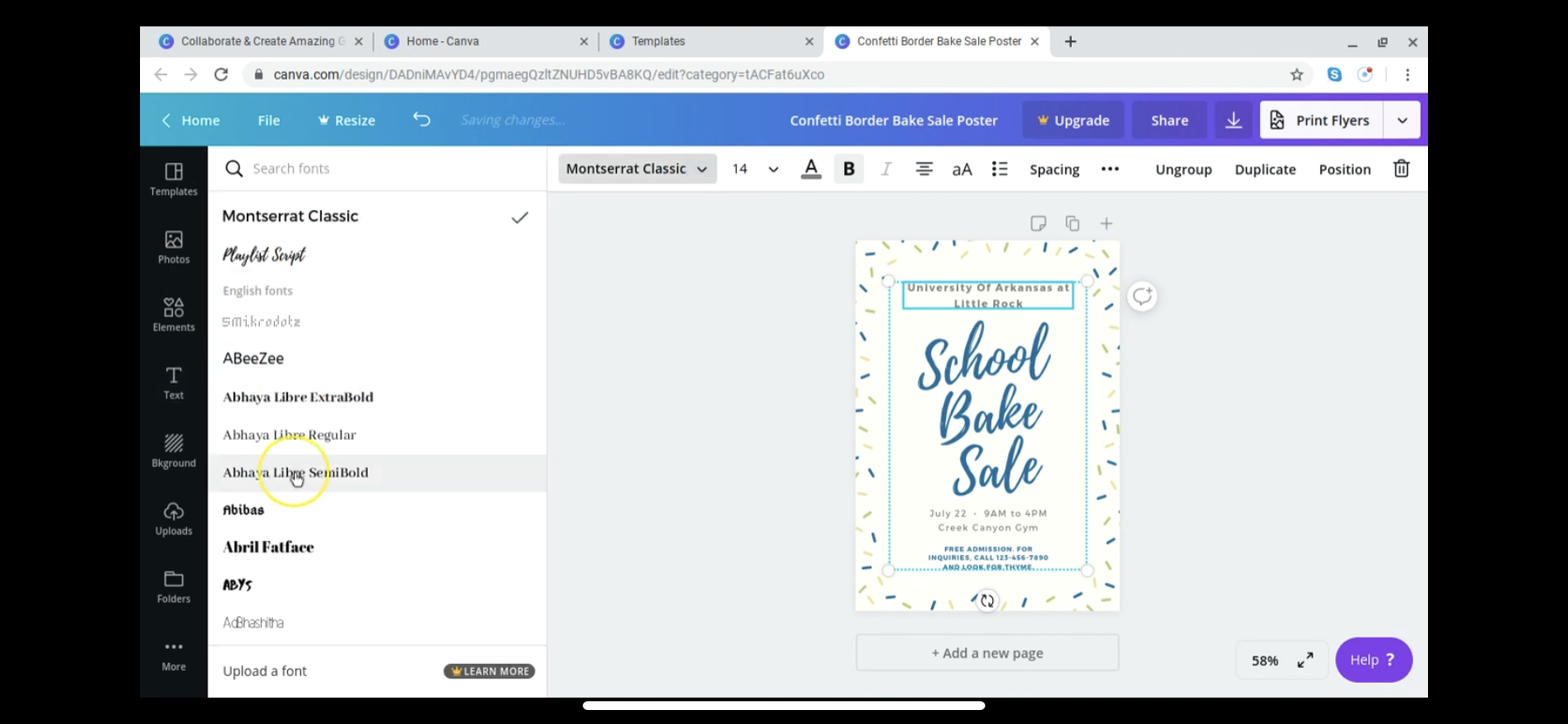The image size is (1568, 724).
Task: Click in the Search fonts field
Action: pos(376,169)
